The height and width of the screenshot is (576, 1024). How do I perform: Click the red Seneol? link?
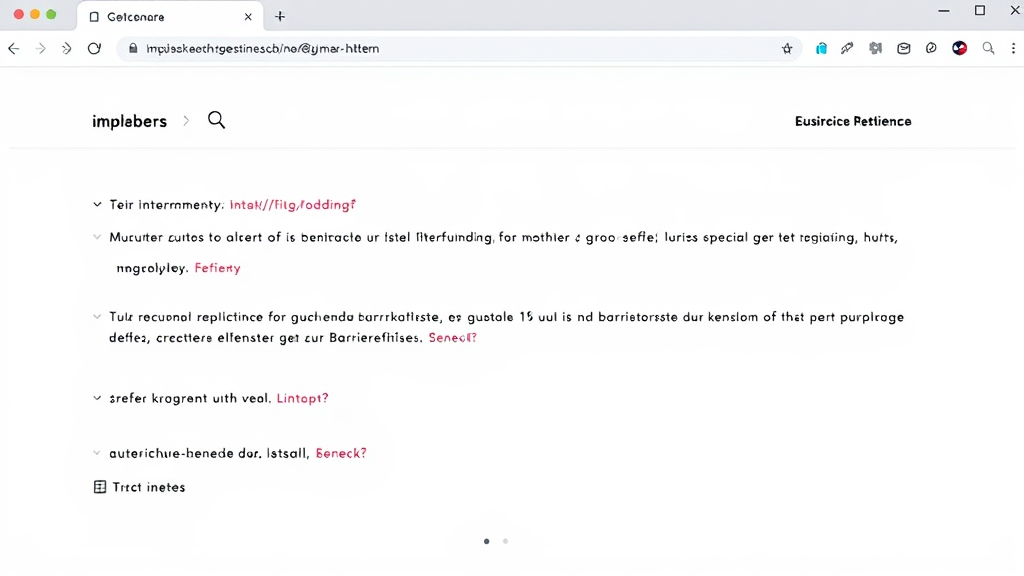click(x=452, y=338)
